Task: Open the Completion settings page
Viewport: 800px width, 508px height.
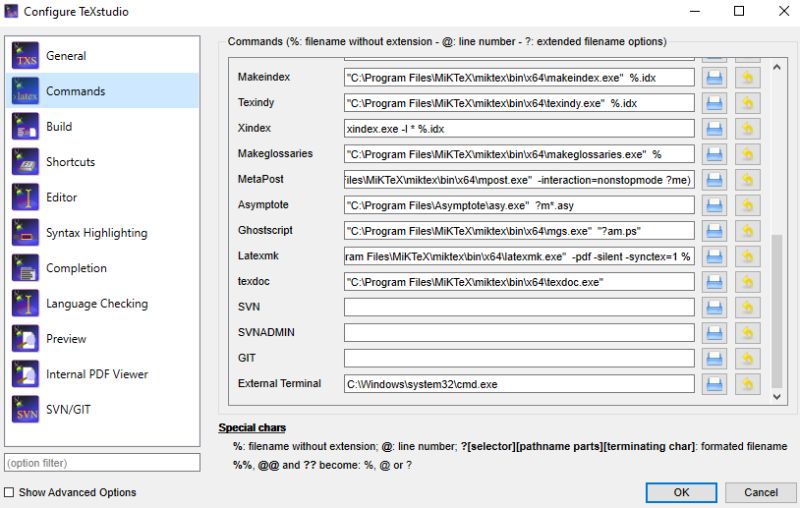Action: pos(102,268)
